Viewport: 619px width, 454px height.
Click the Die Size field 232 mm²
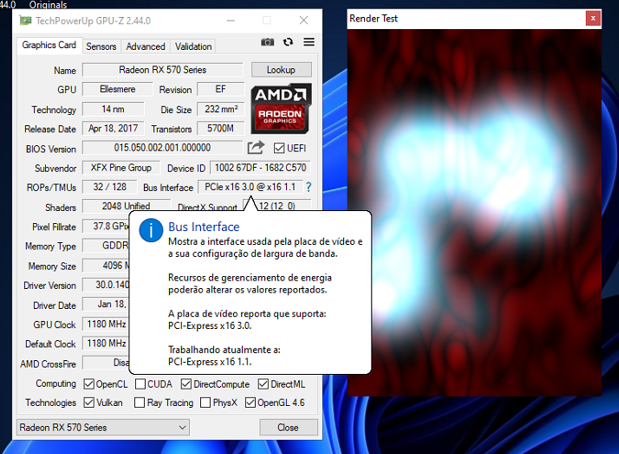coord(221,109)
